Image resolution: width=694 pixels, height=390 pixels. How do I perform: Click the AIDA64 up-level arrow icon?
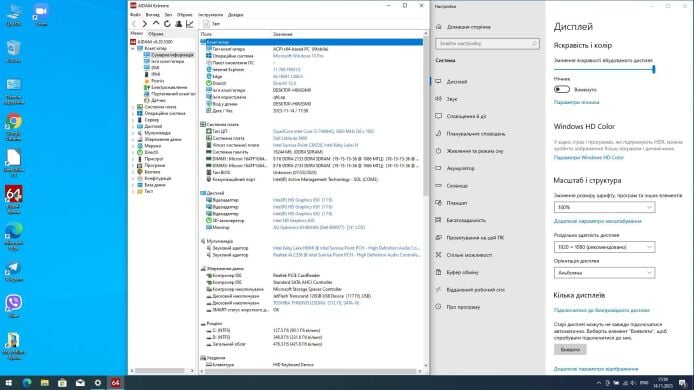(156, 24)
